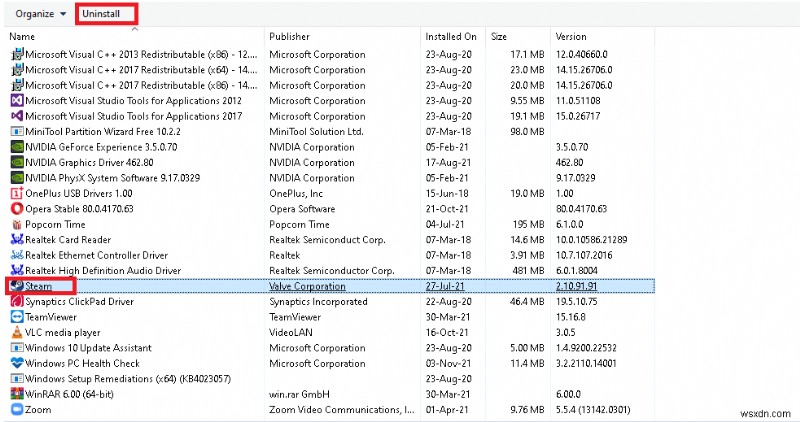The height and width of the screenshot is (422, 800).
Task: Click Visual Studio Tools for Applications 2017 icon
Action: (17, 116)
